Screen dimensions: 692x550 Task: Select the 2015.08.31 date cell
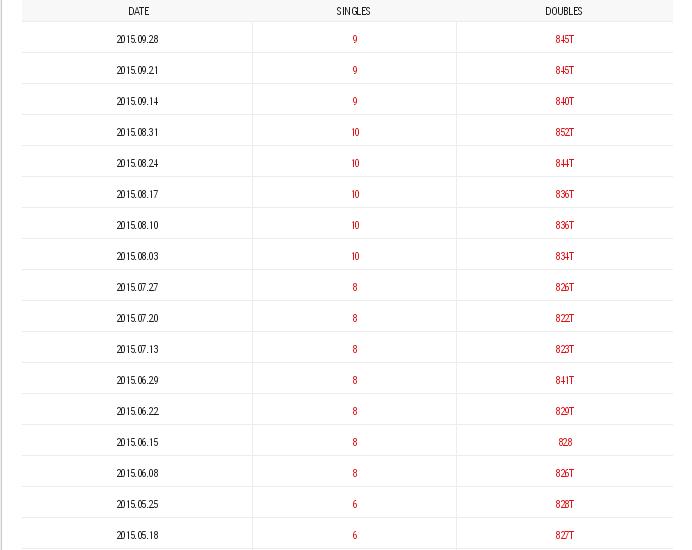pyautogui.click(x=137, y=132)
